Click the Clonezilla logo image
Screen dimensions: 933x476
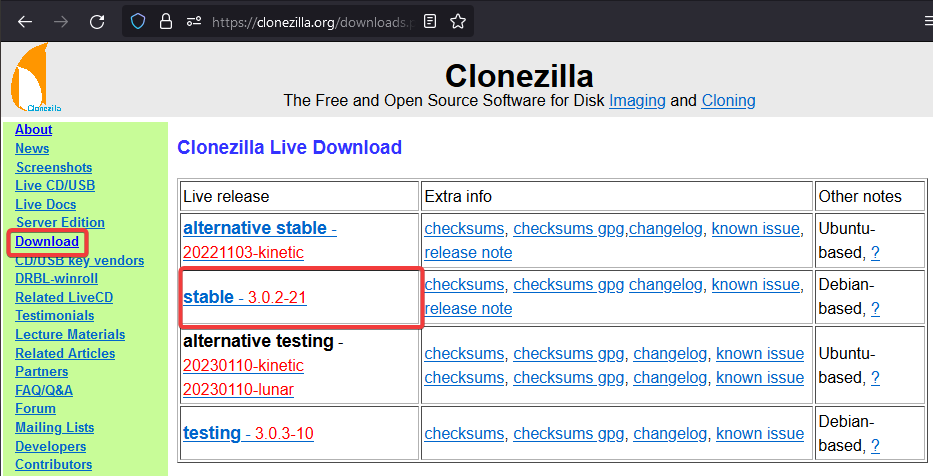tap(37, 79)
